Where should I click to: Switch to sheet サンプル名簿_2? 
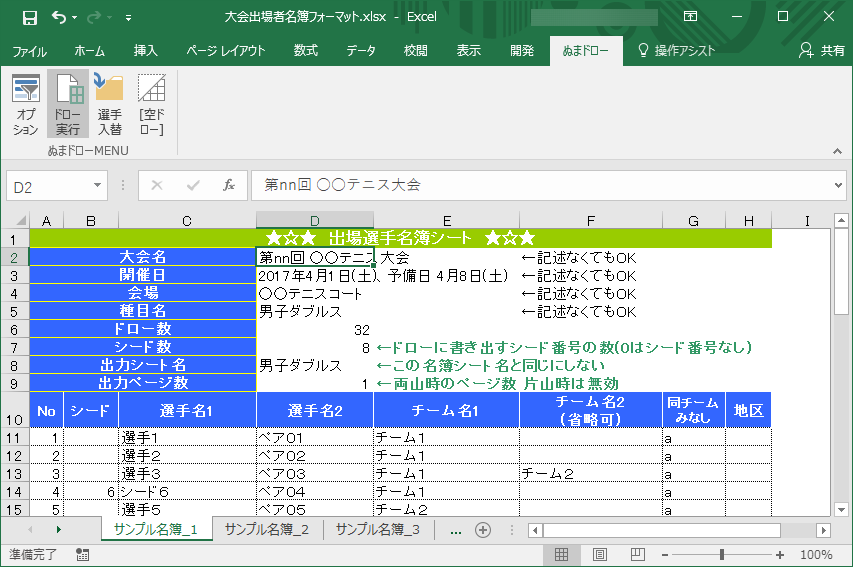(x=267, y=529)
